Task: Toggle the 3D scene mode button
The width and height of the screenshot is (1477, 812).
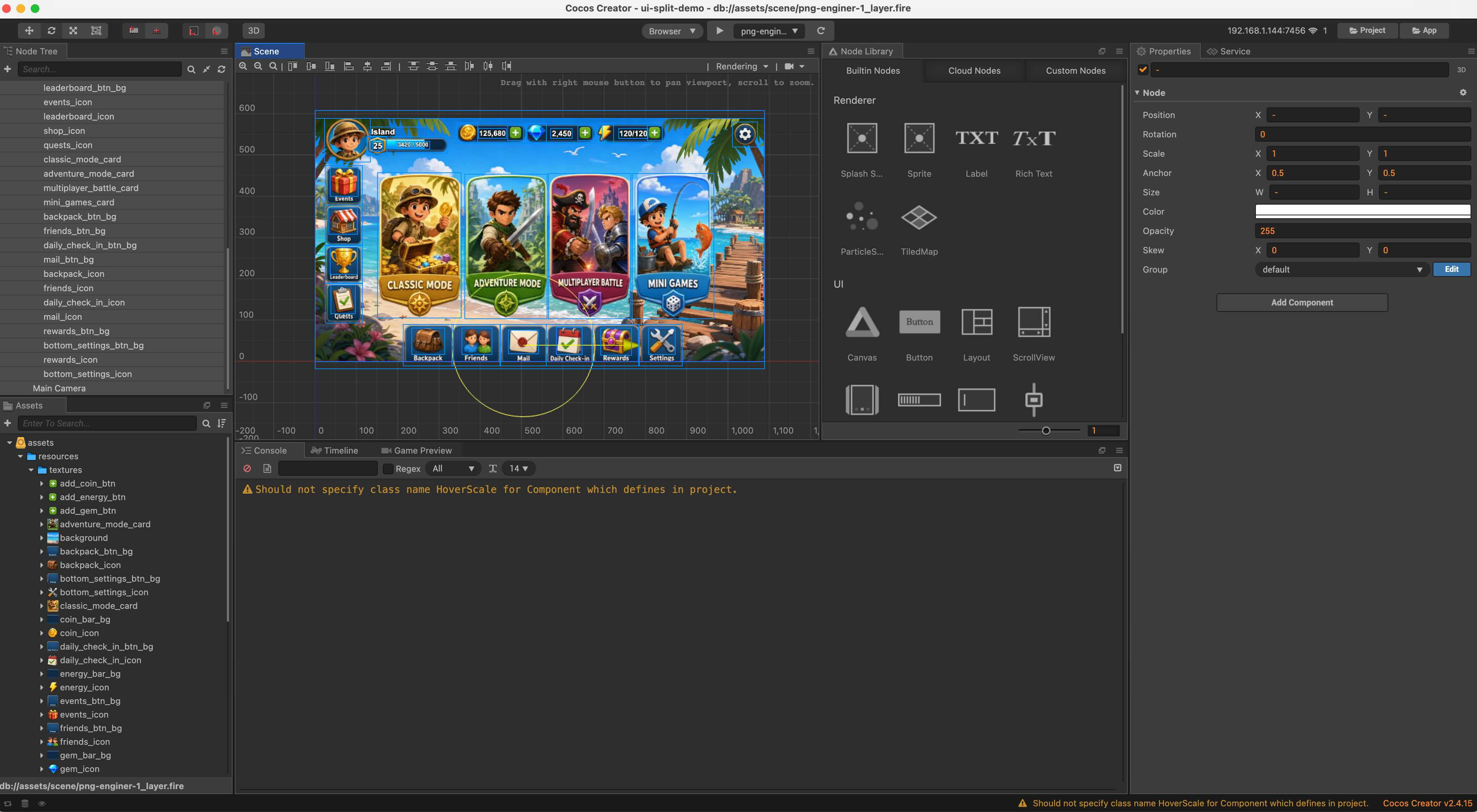Action: (x=253, y=30)
